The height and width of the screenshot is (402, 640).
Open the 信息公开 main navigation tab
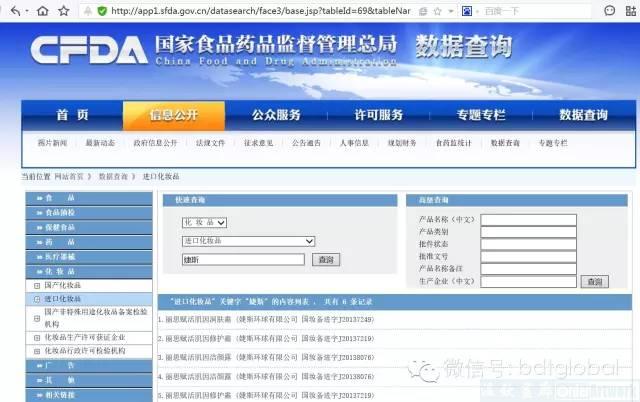click(x=174, y=115)
